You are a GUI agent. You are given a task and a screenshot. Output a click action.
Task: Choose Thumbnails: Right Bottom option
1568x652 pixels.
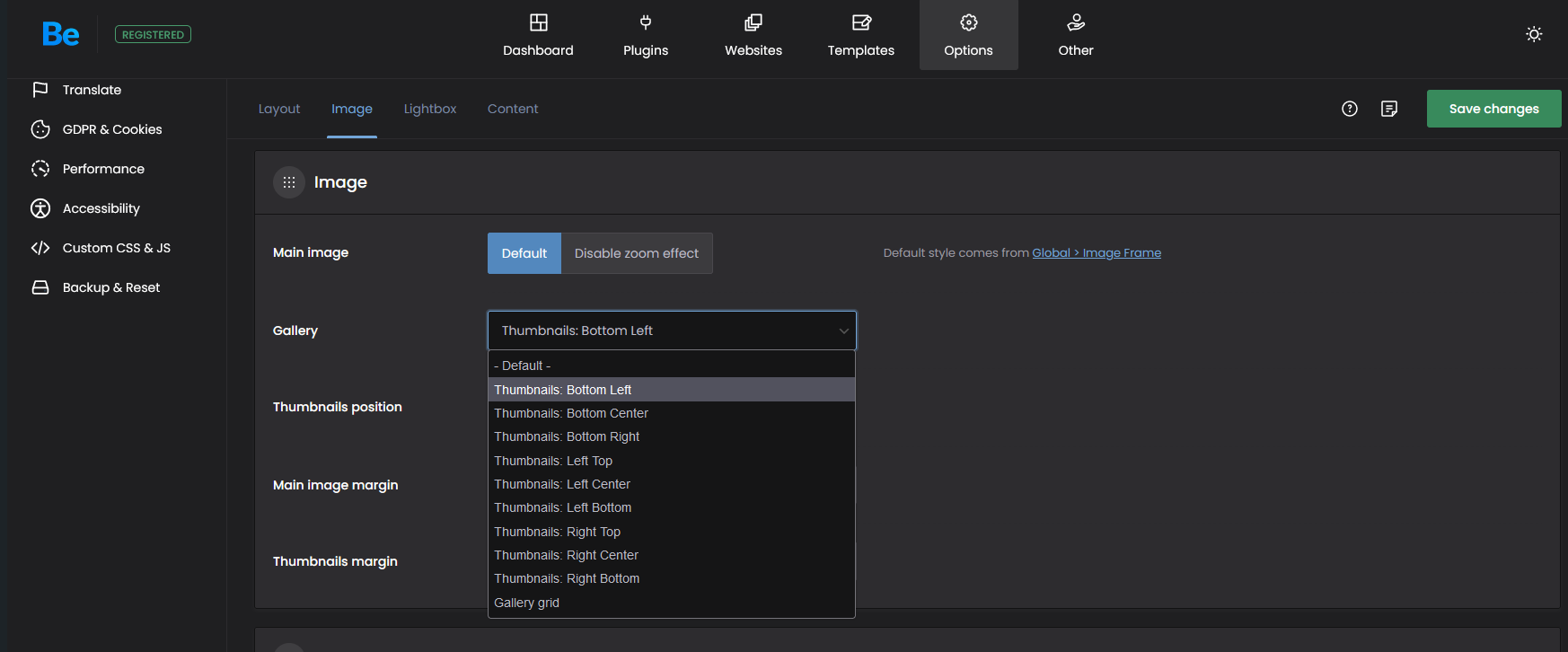click(x=672, y=578)
